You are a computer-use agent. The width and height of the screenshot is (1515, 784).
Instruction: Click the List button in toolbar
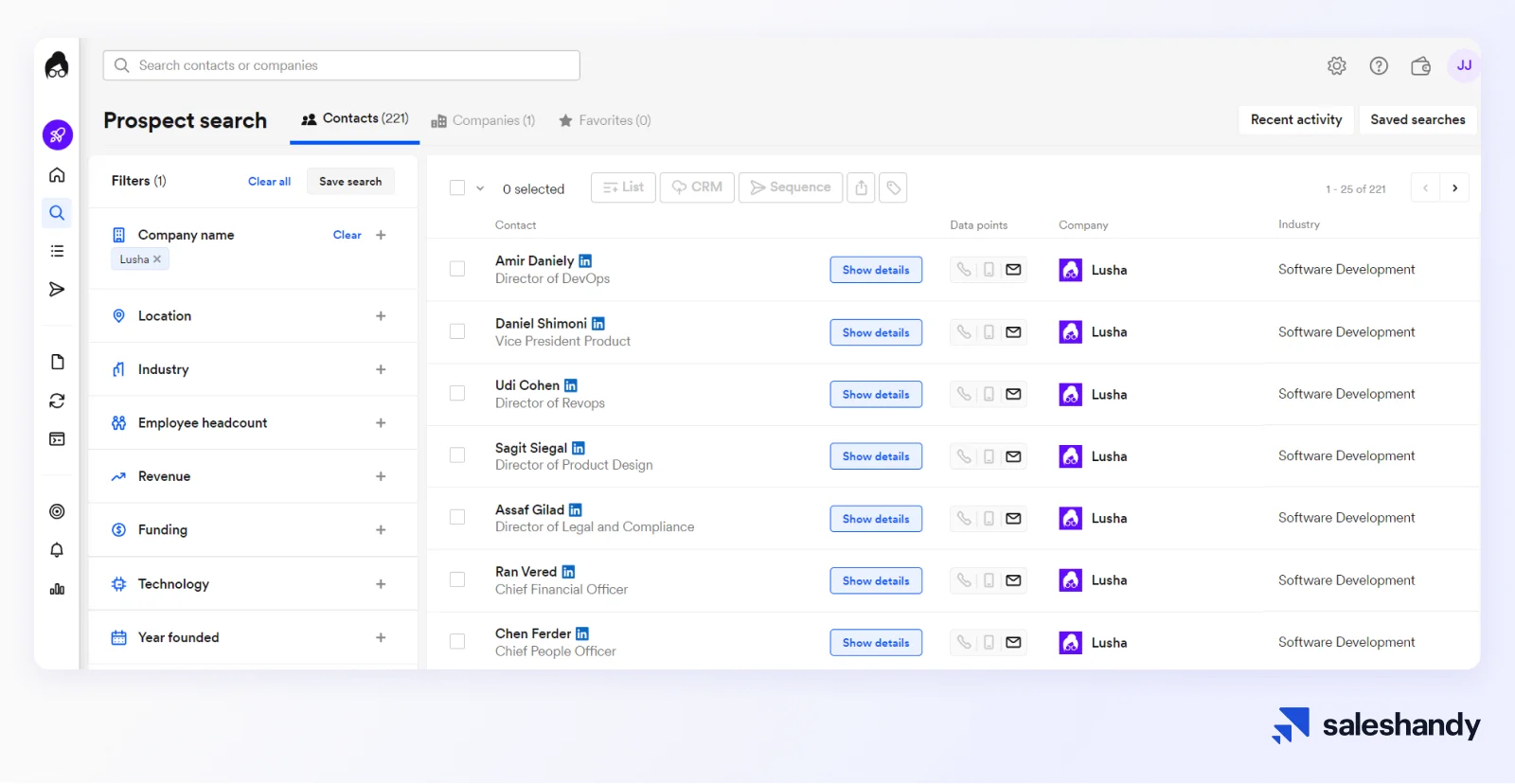point(623,187)
